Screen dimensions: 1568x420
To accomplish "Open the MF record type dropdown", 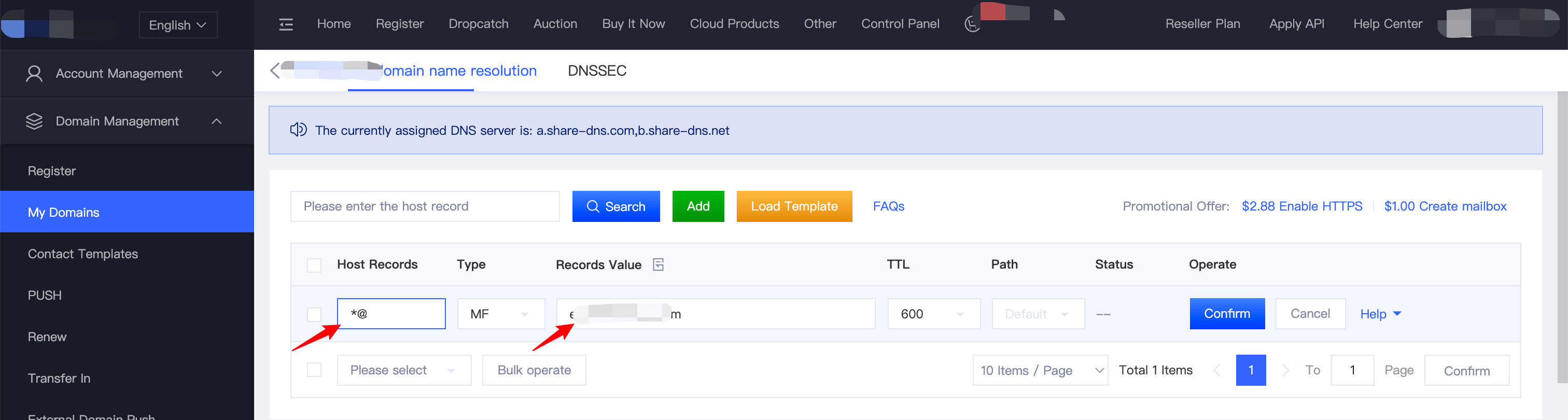I will point(501,314).
